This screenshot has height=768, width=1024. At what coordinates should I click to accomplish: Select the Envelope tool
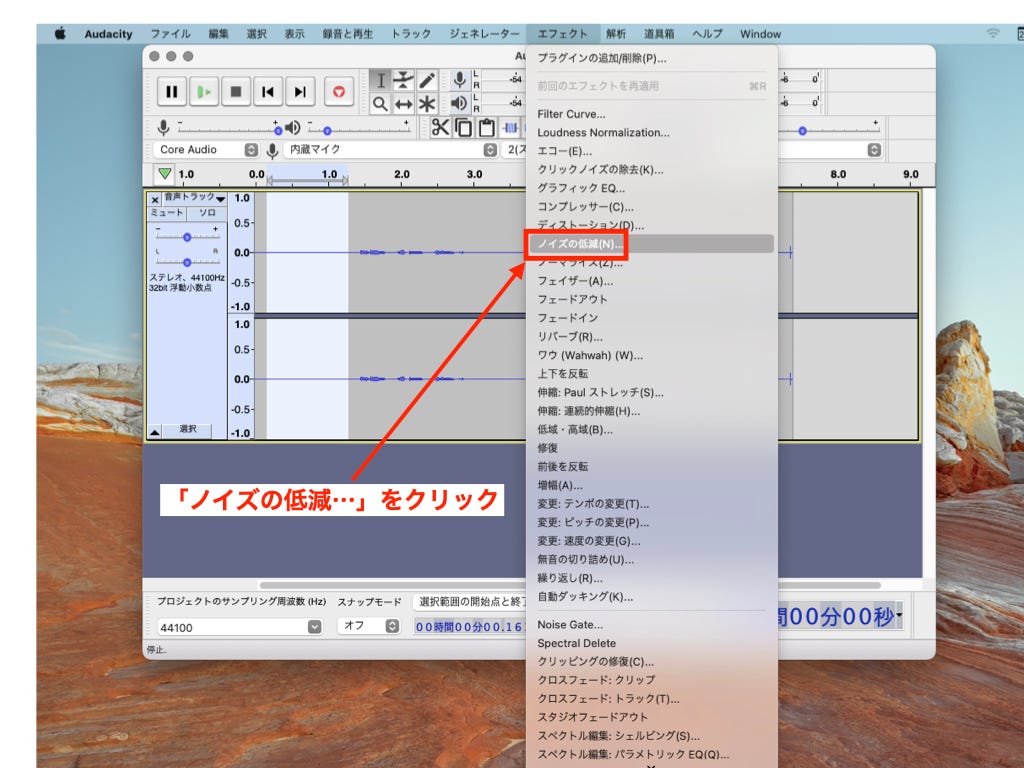click(x=404, y=80)
